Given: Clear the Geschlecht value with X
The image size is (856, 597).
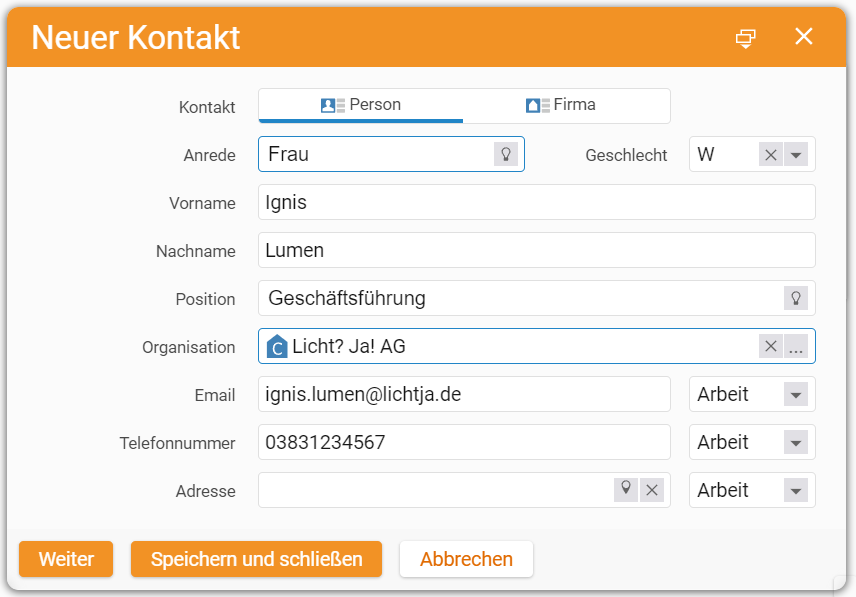Looking at the screenshot, I should click(x=771, y=155).
